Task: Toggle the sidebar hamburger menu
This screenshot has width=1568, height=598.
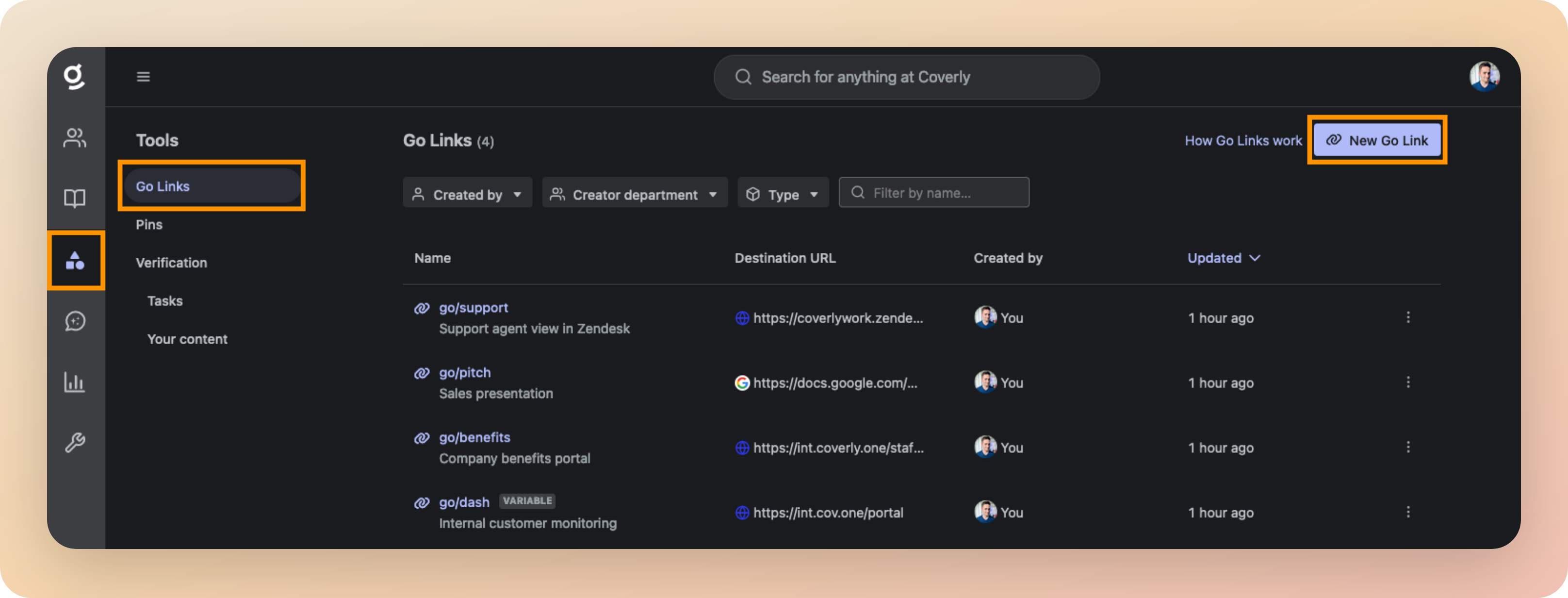Action: click(144, 76)
